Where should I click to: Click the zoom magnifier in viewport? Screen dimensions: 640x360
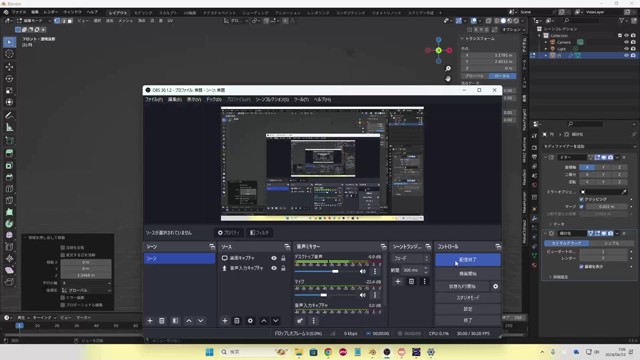(x=448, y=68)
